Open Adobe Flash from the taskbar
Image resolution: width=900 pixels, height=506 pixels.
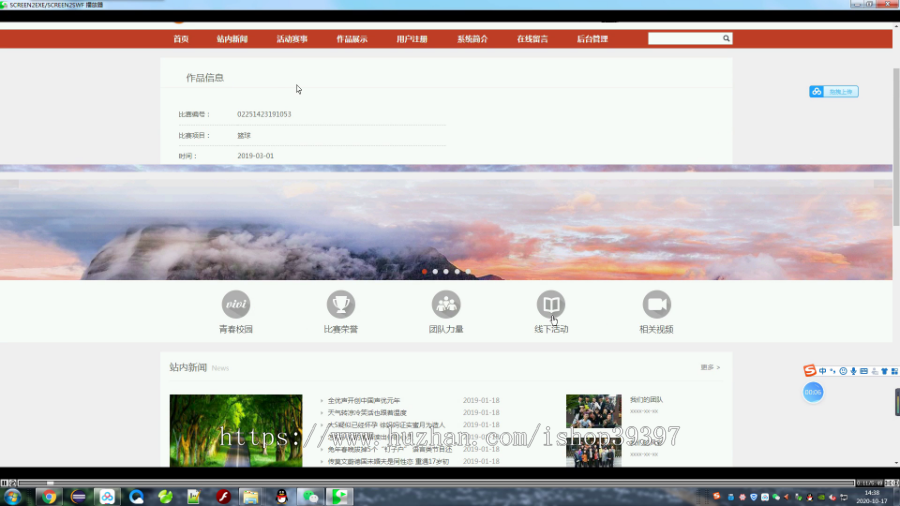pyautogui.click(x=223, y=496)
